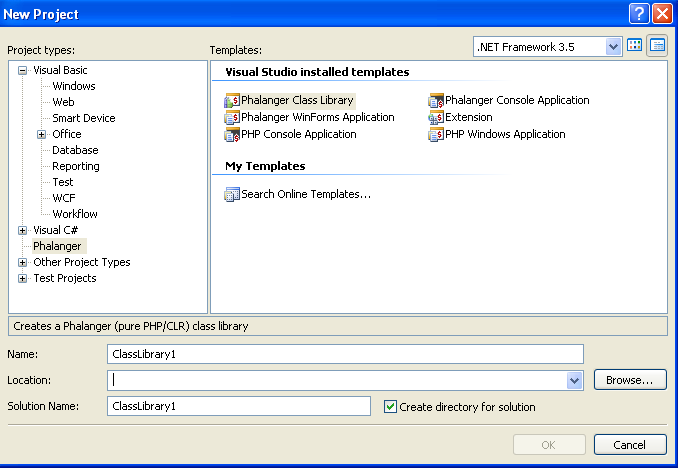Click the Search Online Templates icon

point(232,194)
